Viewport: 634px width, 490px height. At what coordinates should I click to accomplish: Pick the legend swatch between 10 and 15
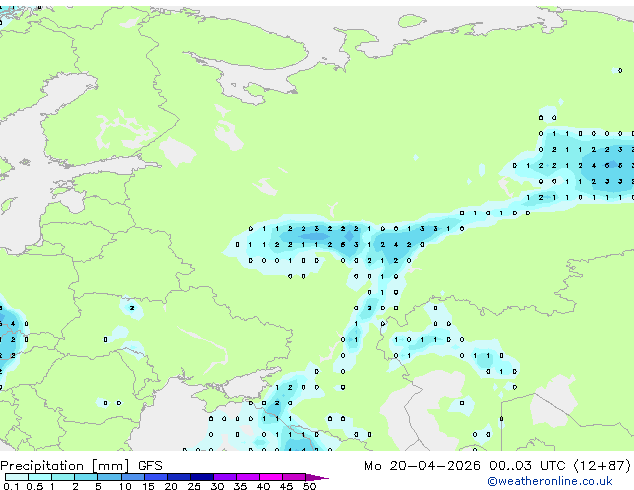(132, 477)
